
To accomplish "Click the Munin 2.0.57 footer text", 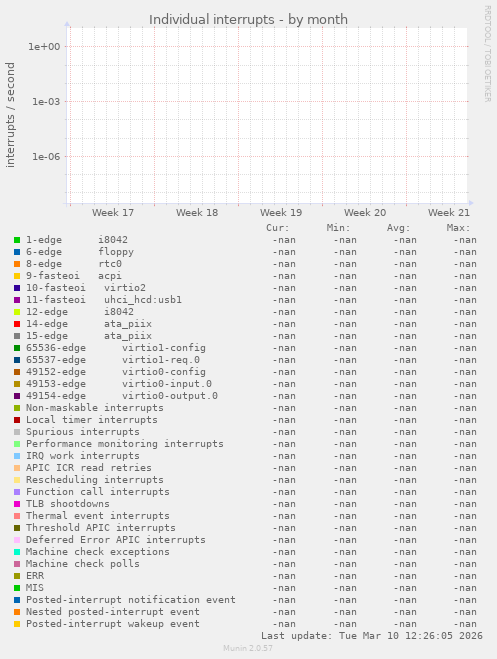I will point(248,648).
